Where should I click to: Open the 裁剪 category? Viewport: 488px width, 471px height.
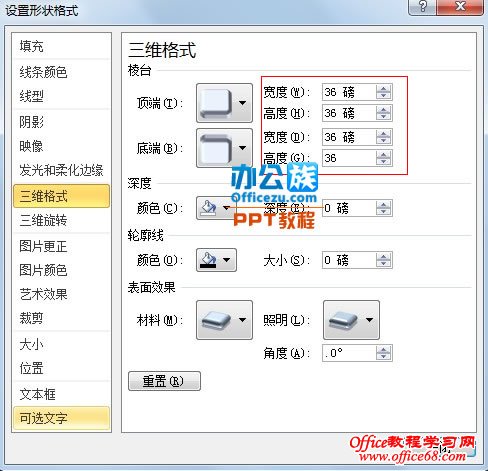coord(61,318)
